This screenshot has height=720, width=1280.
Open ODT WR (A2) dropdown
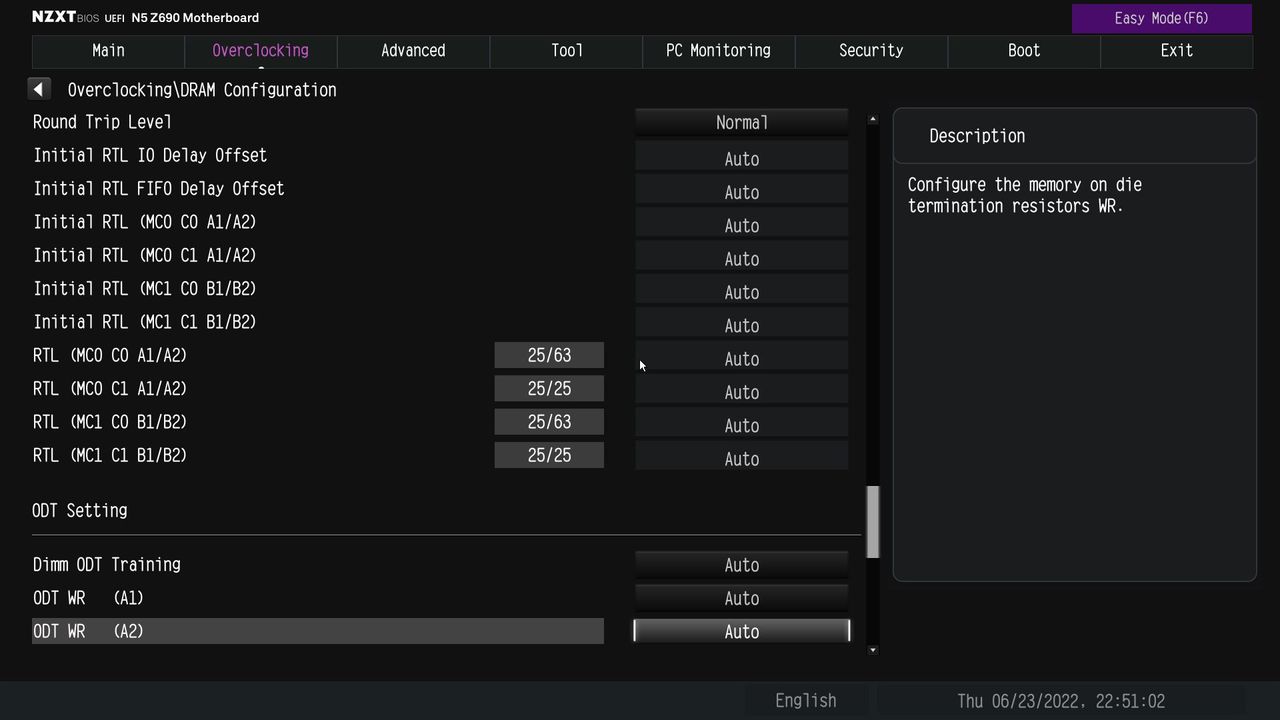point(742,631)
